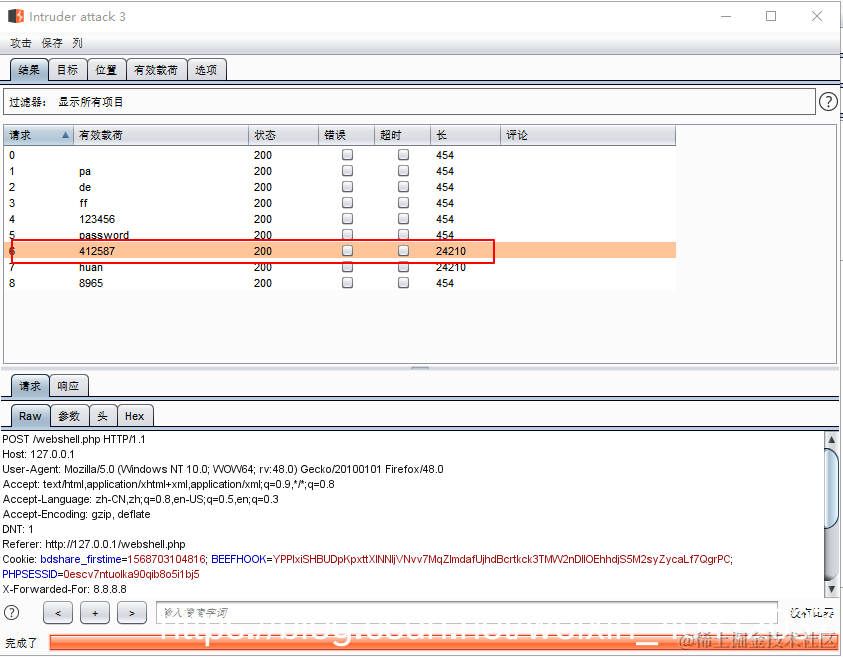Viewport: 843px width, 657px height.
Task: Click the filter bar showing 显示所有项目
Action: pyautogui.click(x=409, y=102)
